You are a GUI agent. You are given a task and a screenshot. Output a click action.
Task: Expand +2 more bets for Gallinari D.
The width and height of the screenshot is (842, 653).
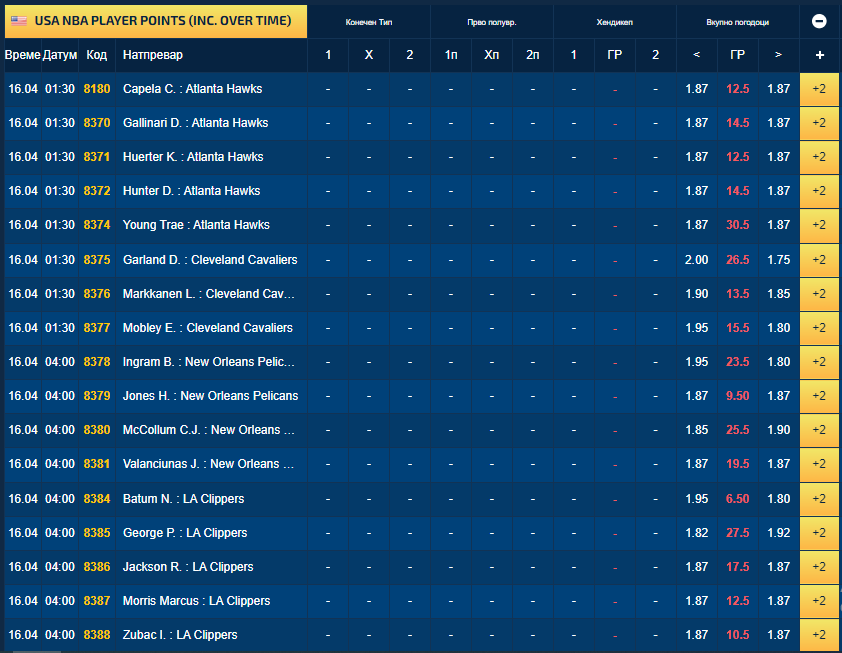point(819,123)
